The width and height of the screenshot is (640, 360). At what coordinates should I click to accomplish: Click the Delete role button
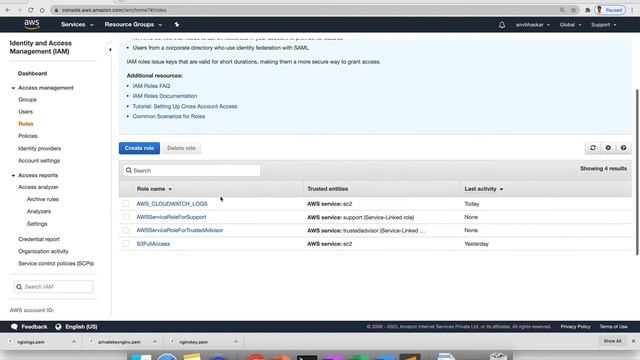181,148
